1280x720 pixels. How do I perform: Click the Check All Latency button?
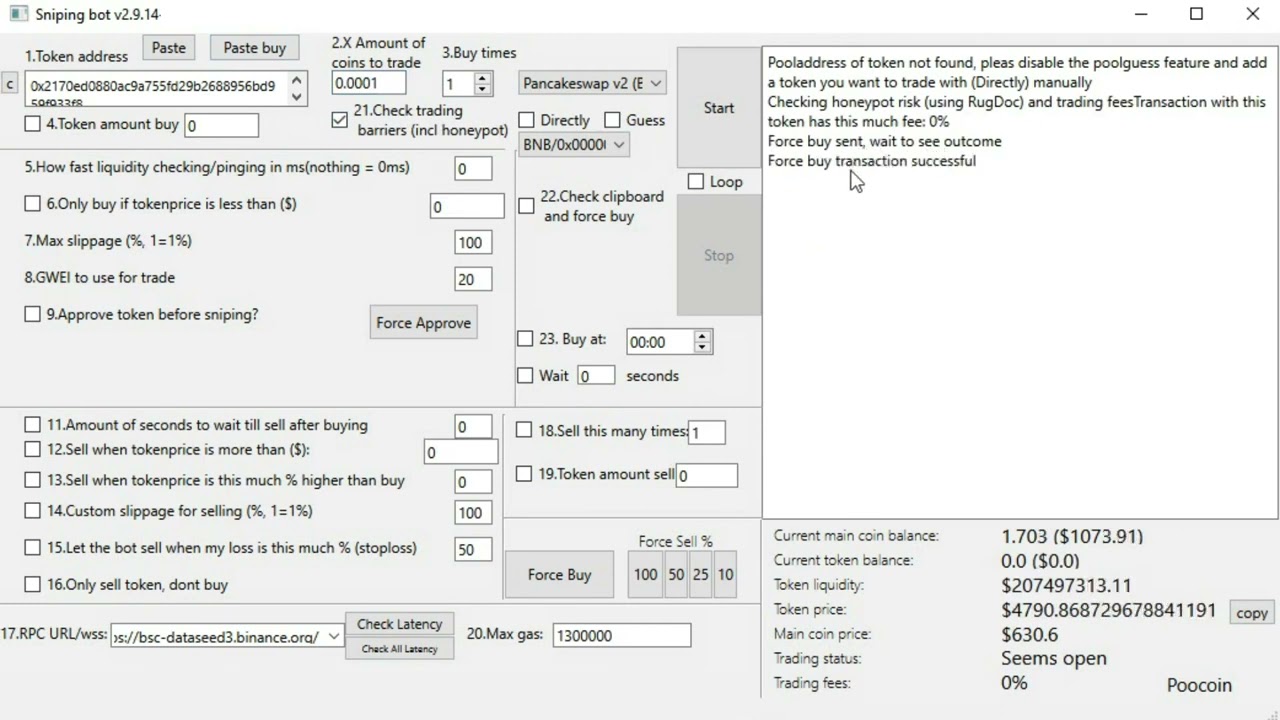[x=399, y=649]
